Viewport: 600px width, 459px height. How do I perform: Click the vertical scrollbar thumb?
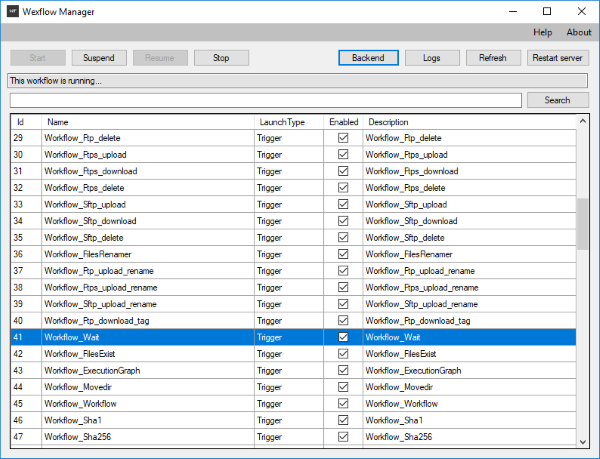[x=582, y=224]
